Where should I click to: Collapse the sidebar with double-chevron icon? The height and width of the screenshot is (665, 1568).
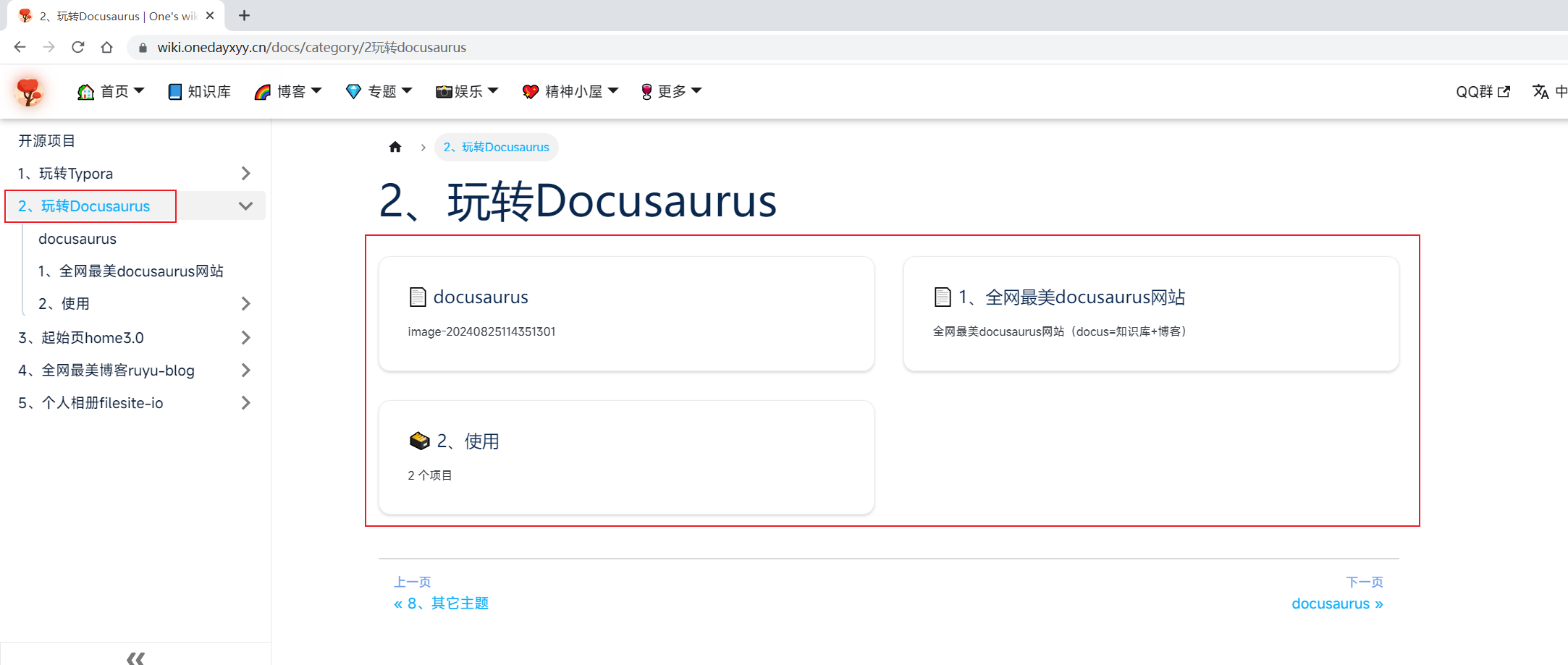click(135, 657)
